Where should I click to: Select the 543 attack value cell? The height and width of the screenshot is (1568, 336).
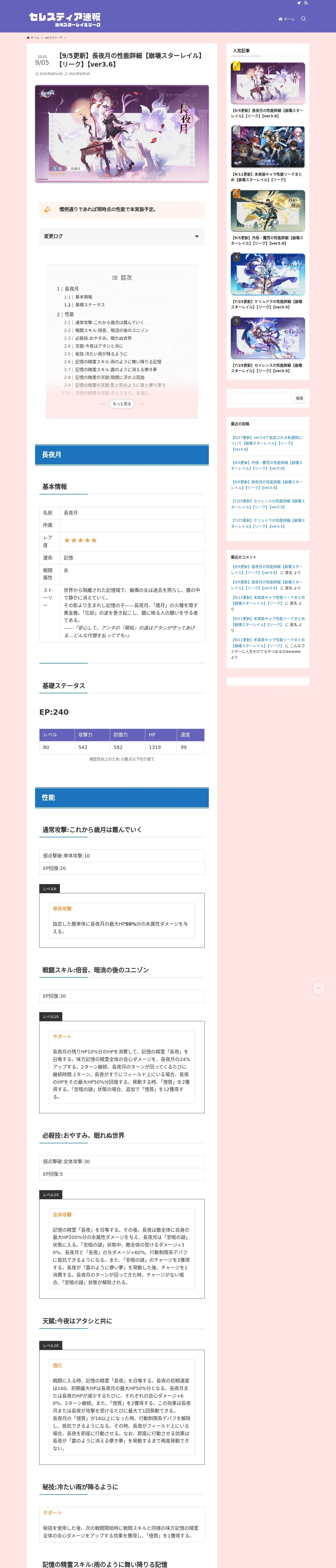(x=93, y=747)
